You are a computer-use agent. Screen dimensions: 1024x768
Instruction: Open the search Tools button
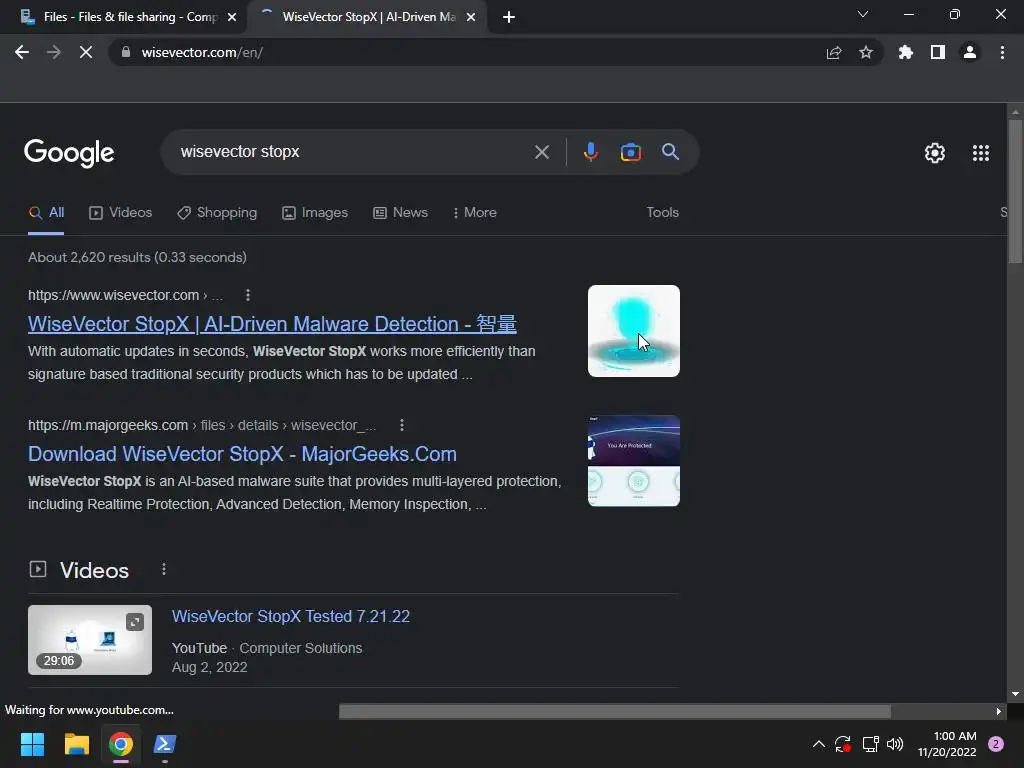(662, 212)
